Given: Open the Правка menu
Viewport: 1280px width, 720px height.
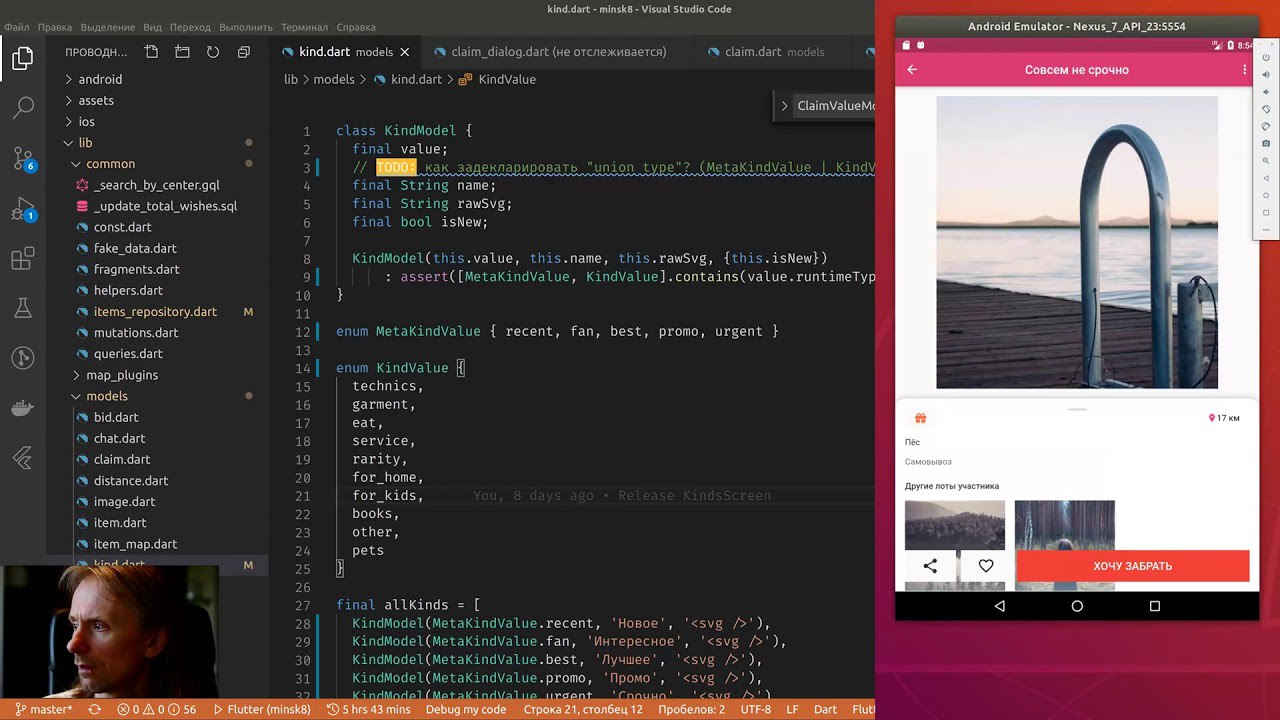Looking at the screenshot, I should 54,27.
